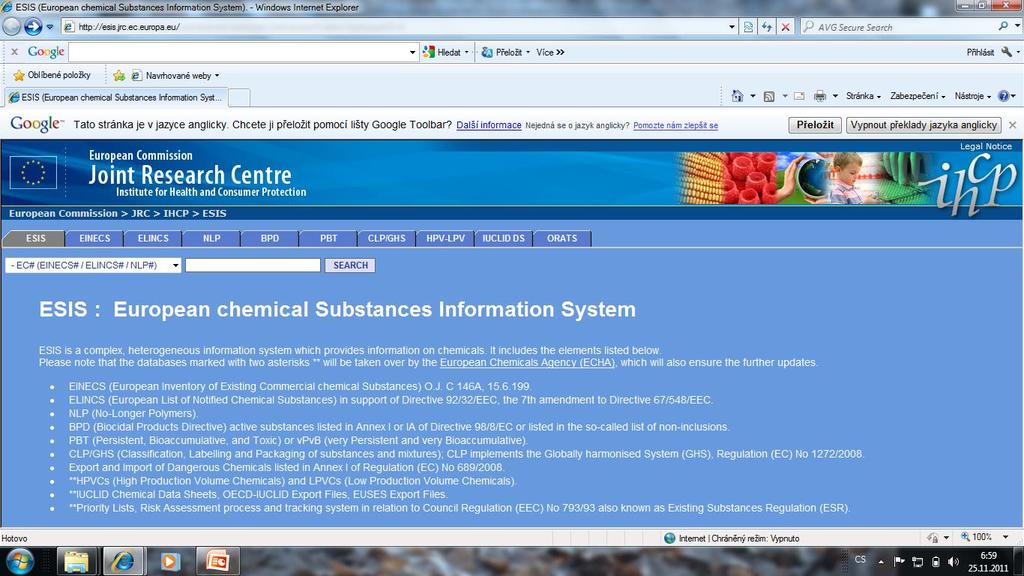1024x576 pixels.
Task: Click the search magnifier icon
Action: coord(1003,26)
